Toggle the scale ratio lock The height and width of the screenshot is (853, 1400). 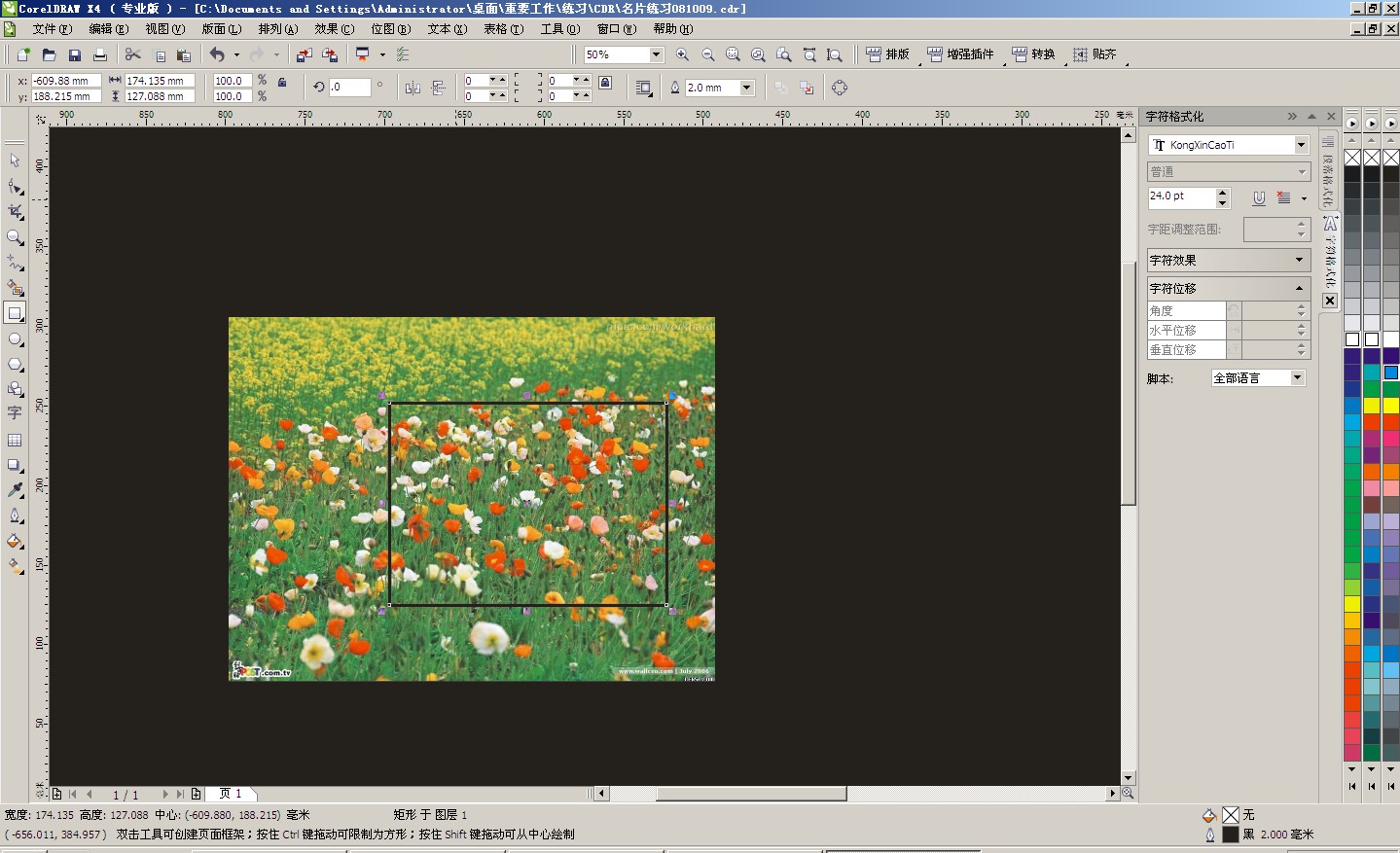point(282,83)
